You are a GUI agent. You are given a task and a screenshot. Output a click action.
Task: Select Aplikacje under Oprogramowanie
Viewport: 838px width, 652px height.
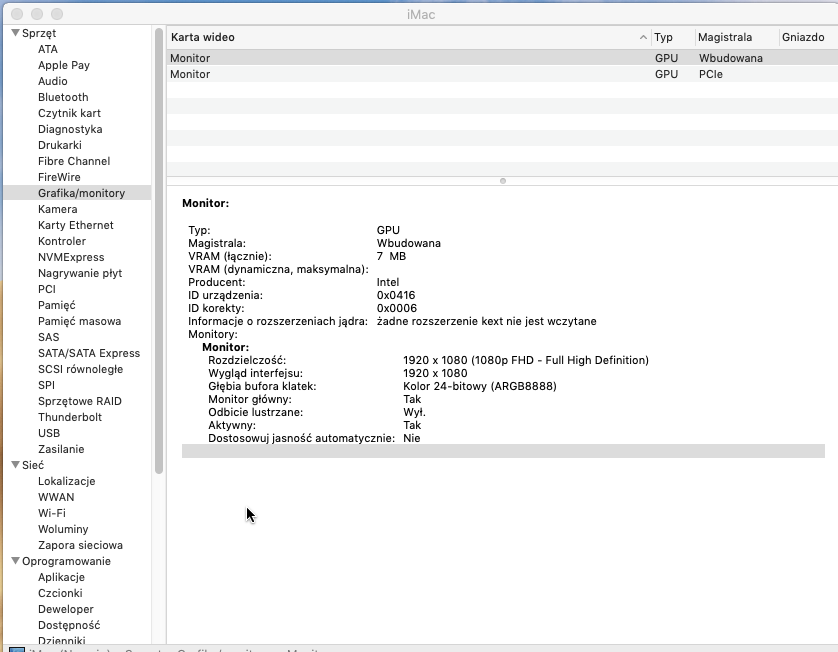tap(61, 578)
